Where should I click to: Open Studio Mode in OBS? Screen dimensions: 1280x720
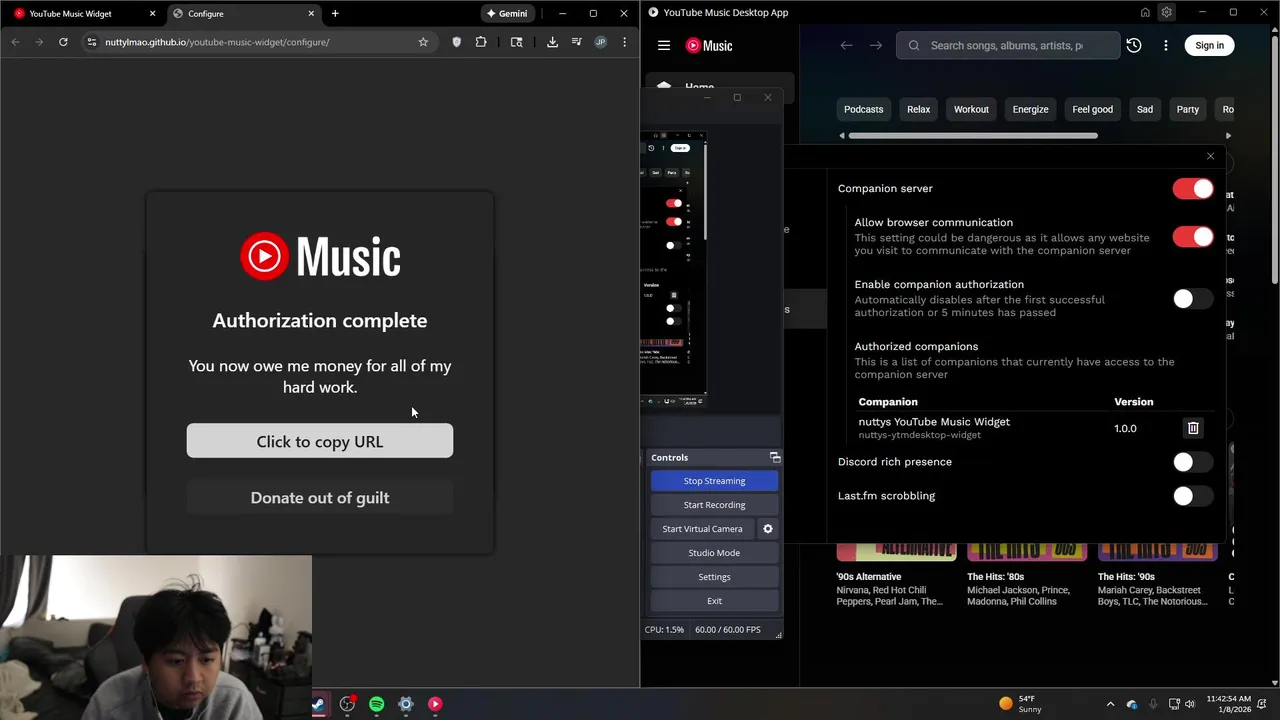[714, 553]
